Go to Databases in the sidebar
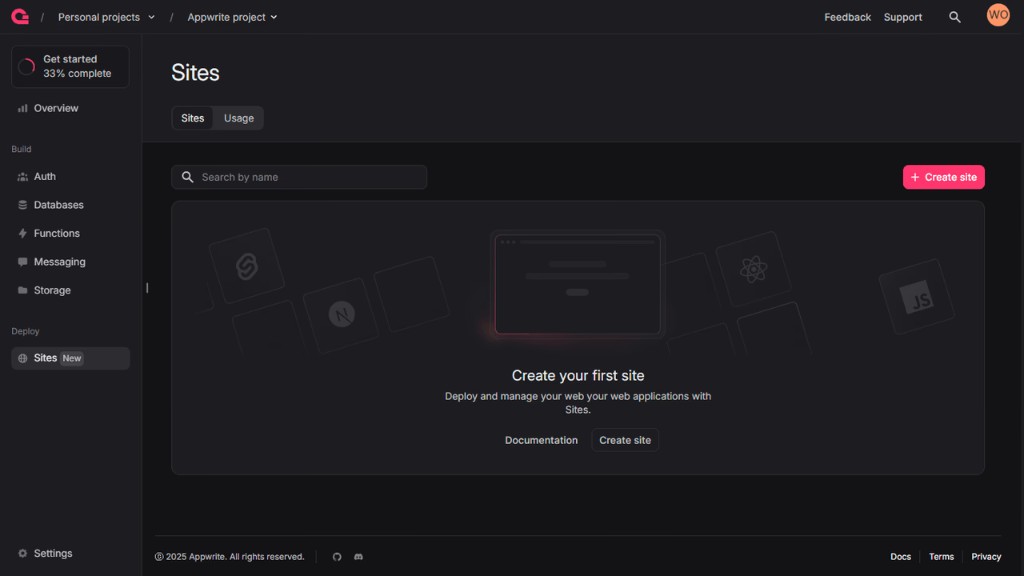 (x=71, y=205)
